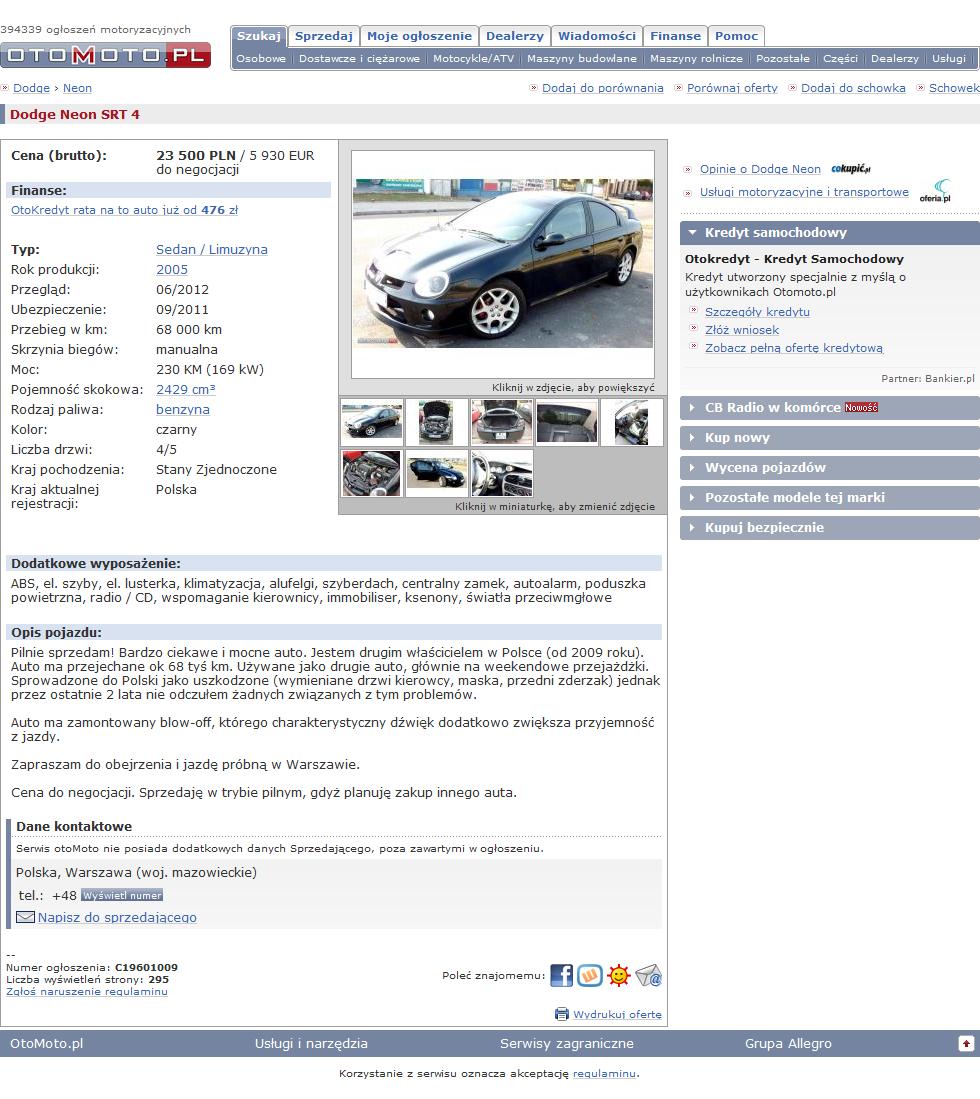The image size is (980, 1099).
Task: Select the Części category
Action: coord(841,58)
